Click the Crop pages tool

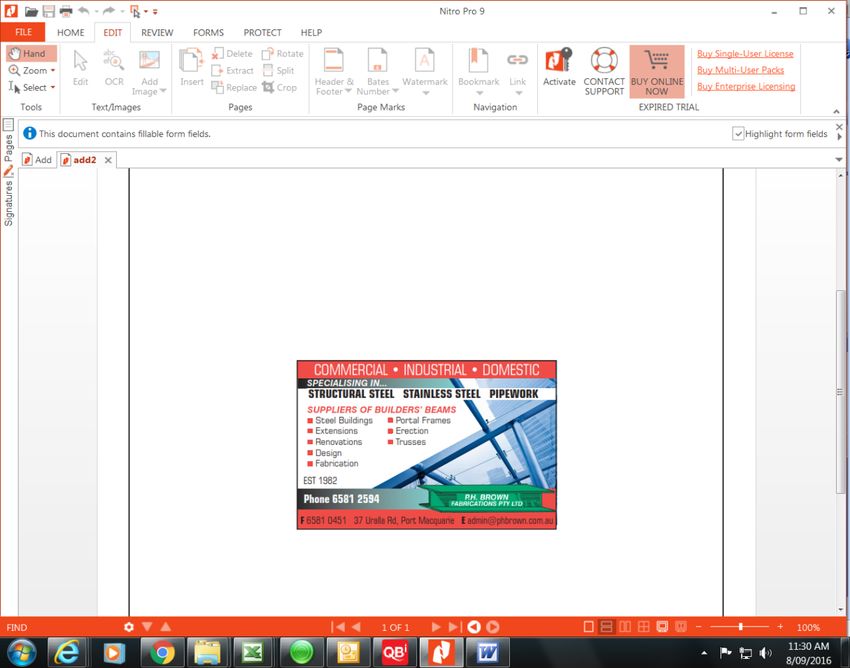click(x=279, y=87)
